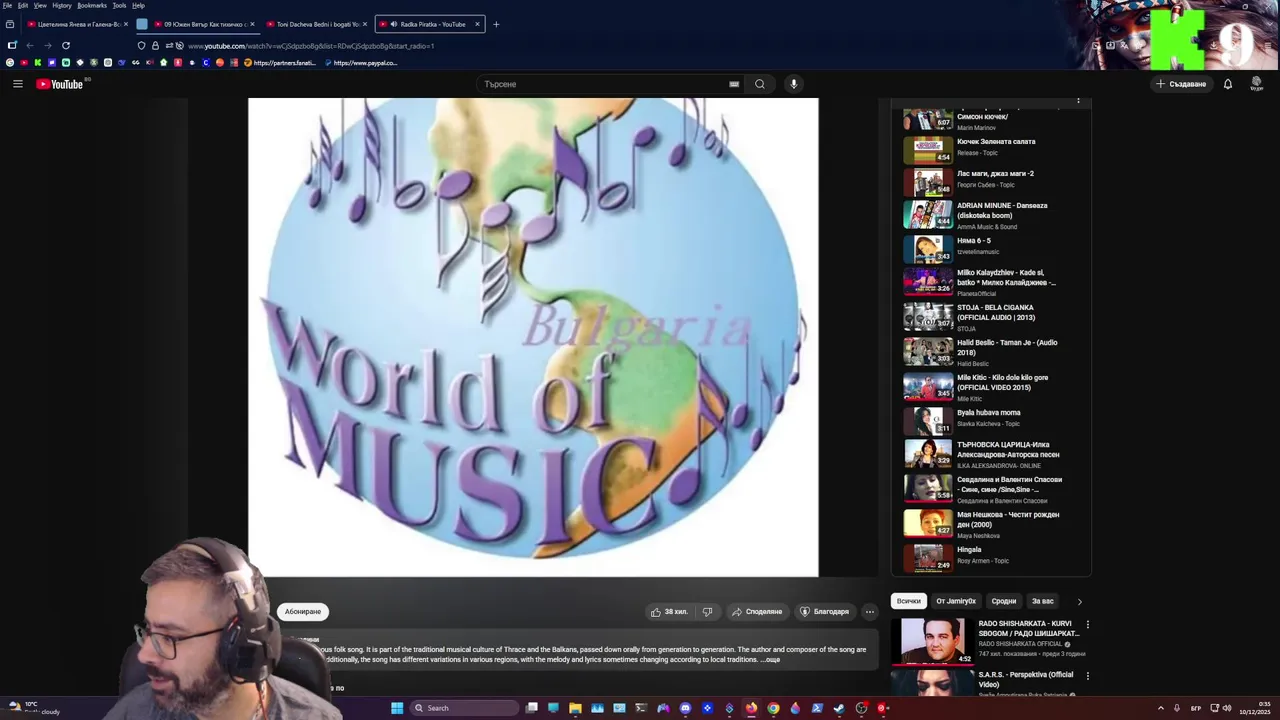Click the taskbar Search box
The image size is (1280, 720).
[x=463, y=708]
